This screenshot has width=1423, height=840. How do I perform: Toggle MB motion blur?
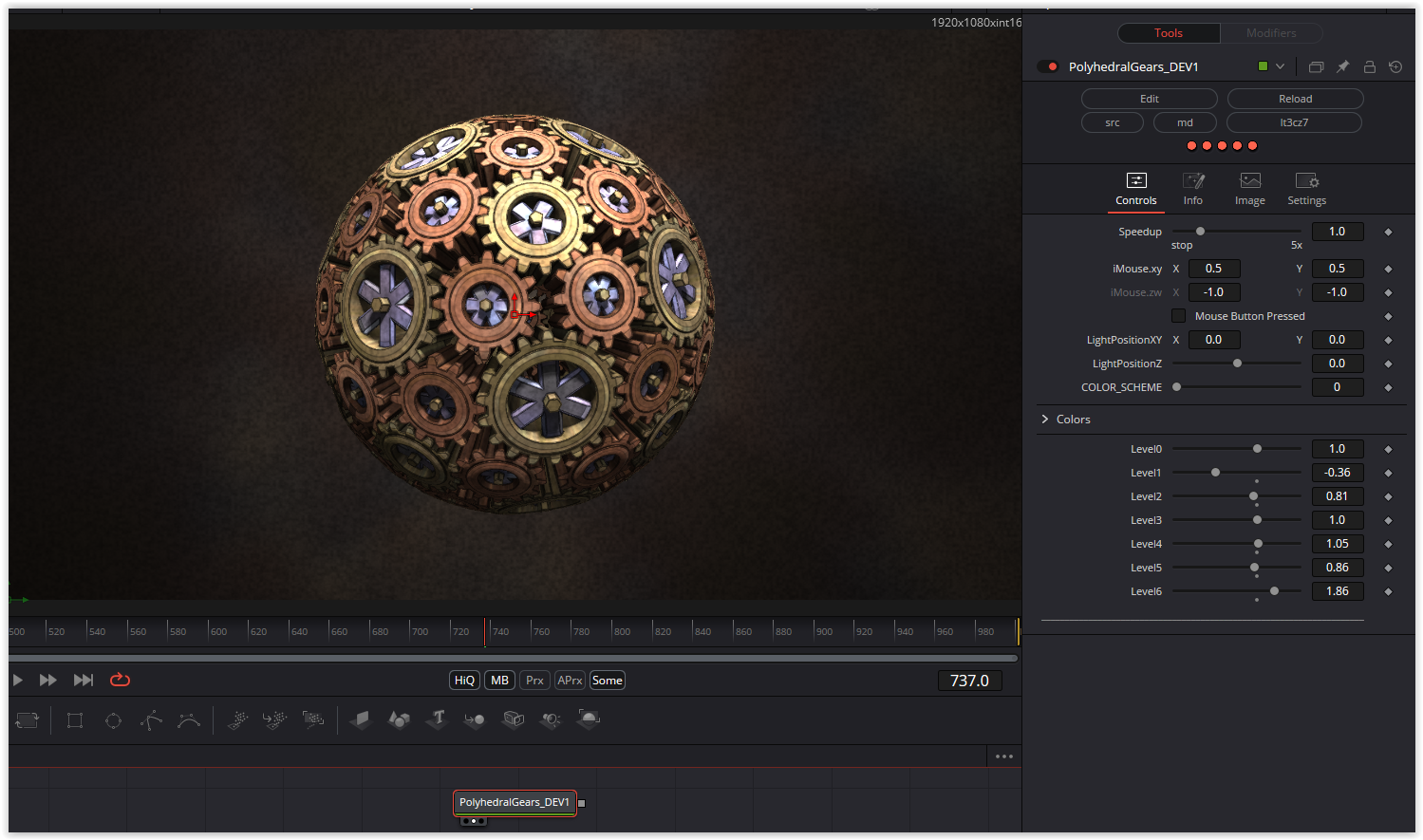[x=499, y=681]
